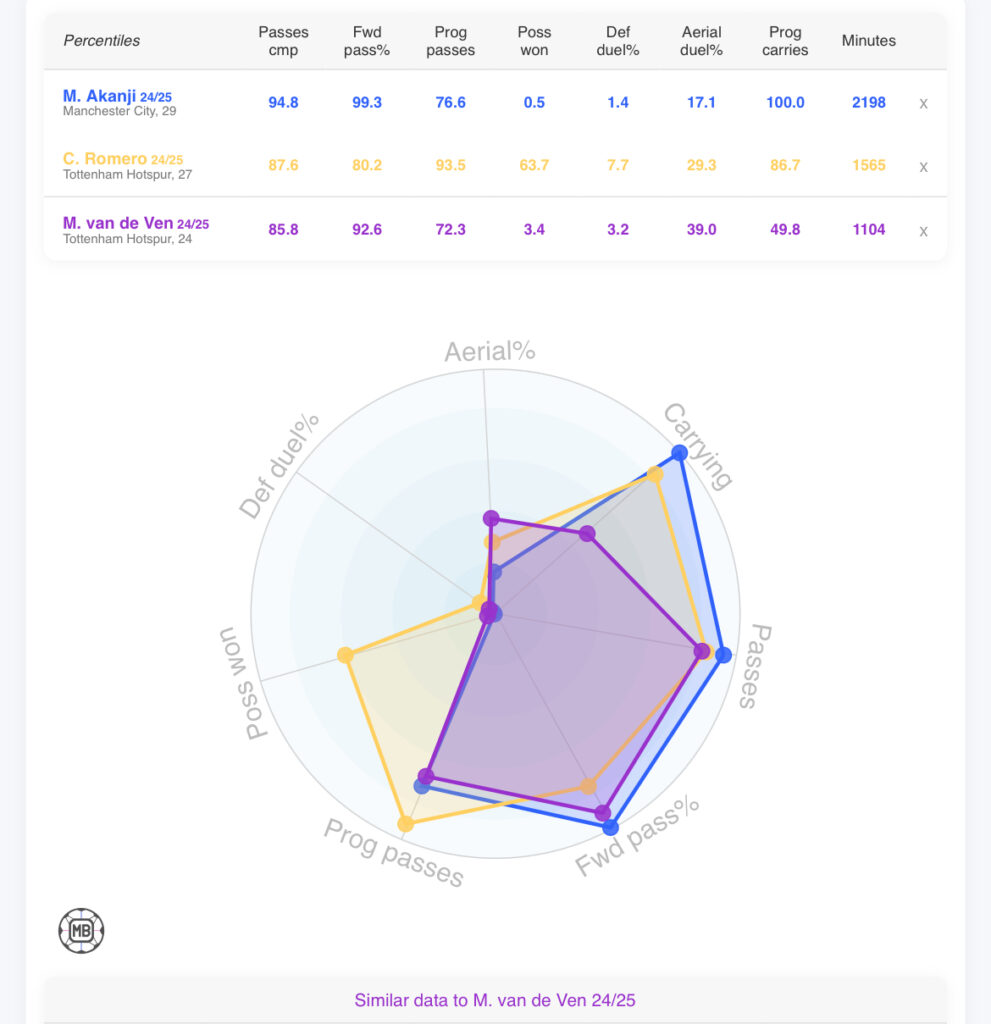
Task: Remove C. Romero row with its x
Action: (923, 167)
